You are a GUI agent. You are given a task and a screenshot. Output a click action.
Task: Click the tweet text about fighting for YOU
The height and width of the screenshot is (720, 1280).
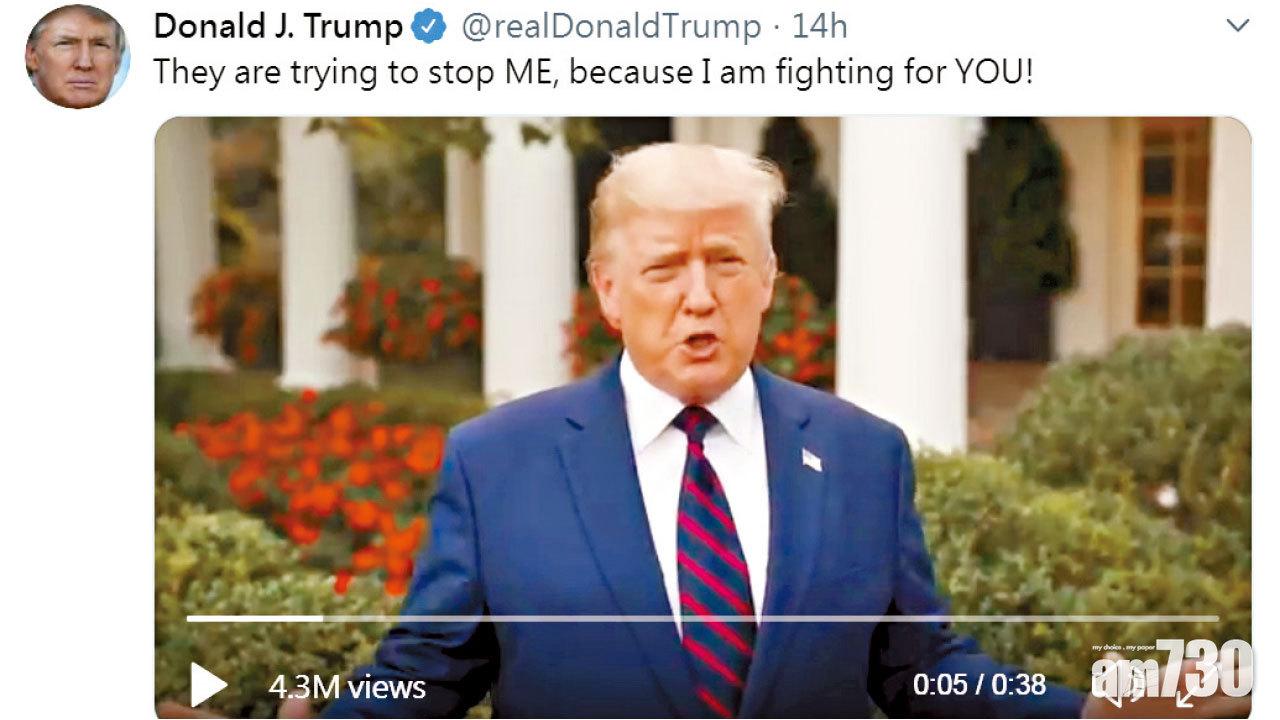point(592,73)
